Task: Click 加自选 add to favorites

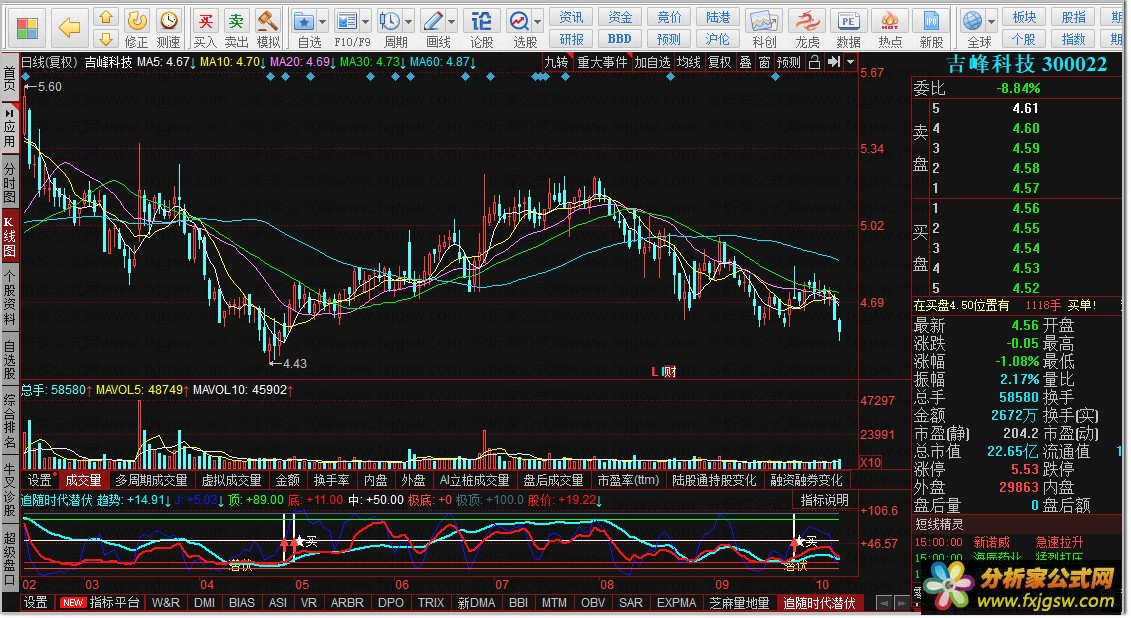Action: pos(652,63)
